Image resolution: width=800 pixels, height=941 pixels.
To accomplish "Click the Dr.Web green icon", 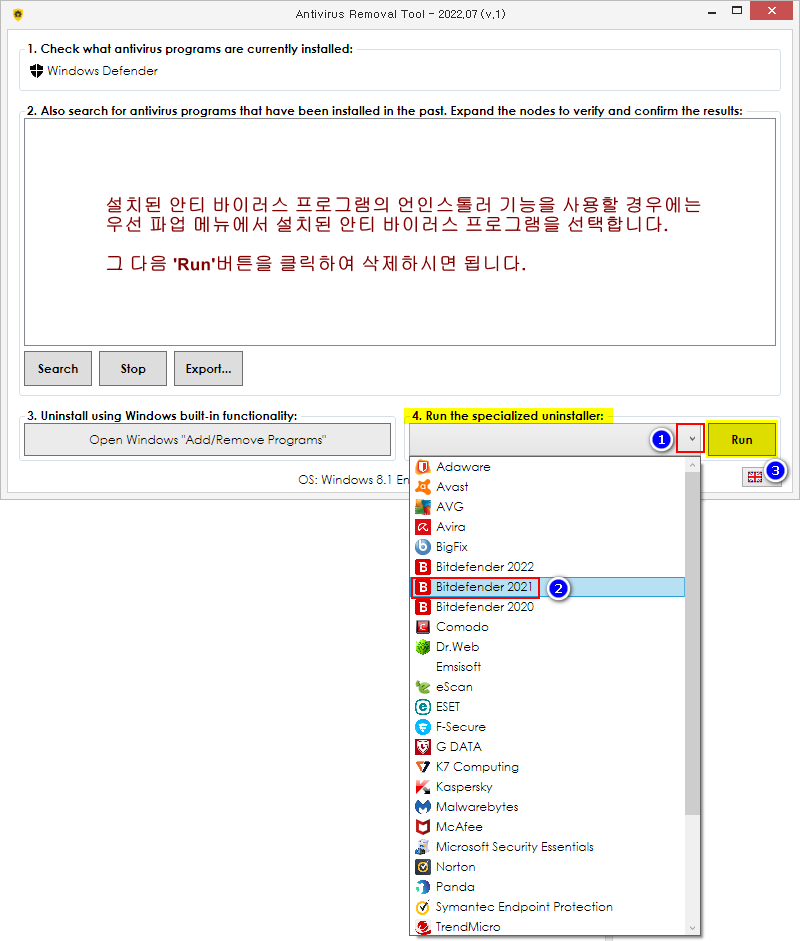I will click(423, 647).
